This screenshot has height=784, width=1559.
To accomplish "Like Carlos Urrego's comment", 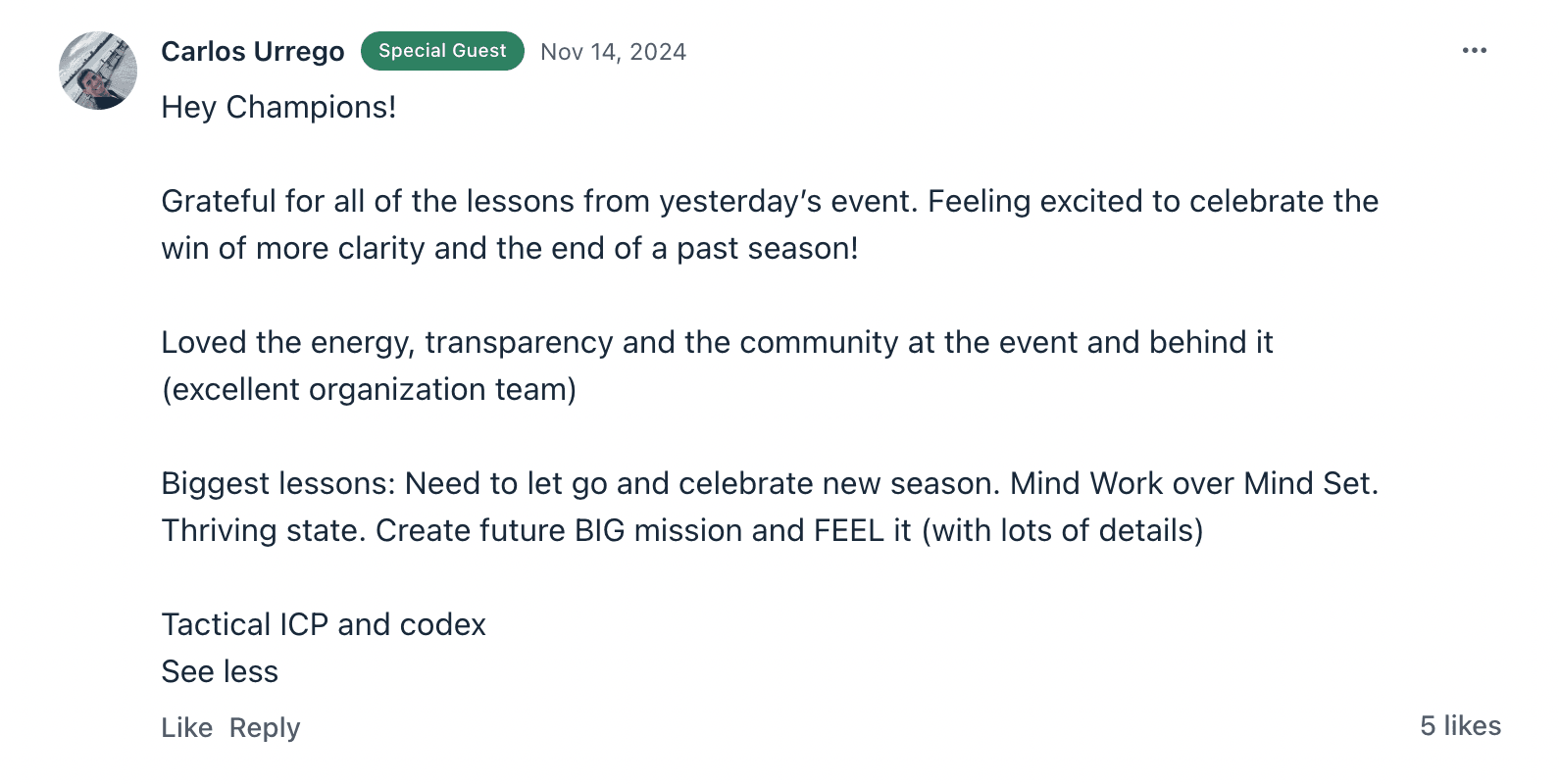I will pyautogui.click(x=186, y=727).
